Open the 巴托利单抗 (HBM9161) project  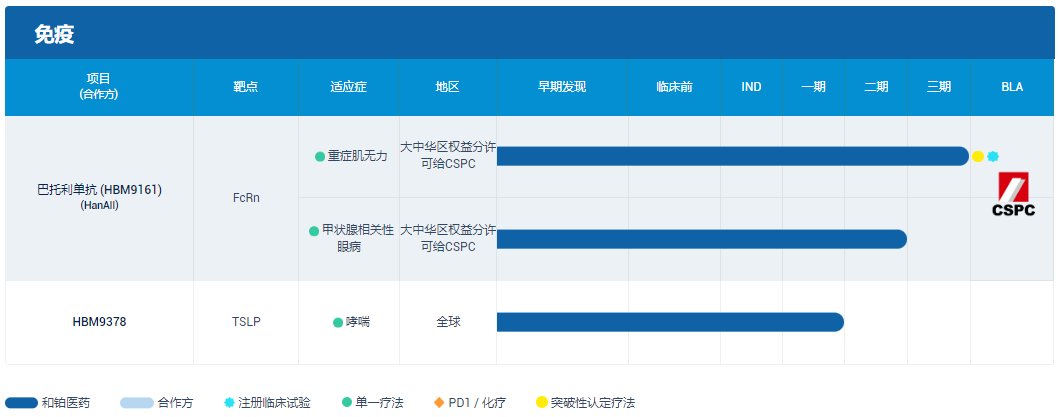pos(99,190)
